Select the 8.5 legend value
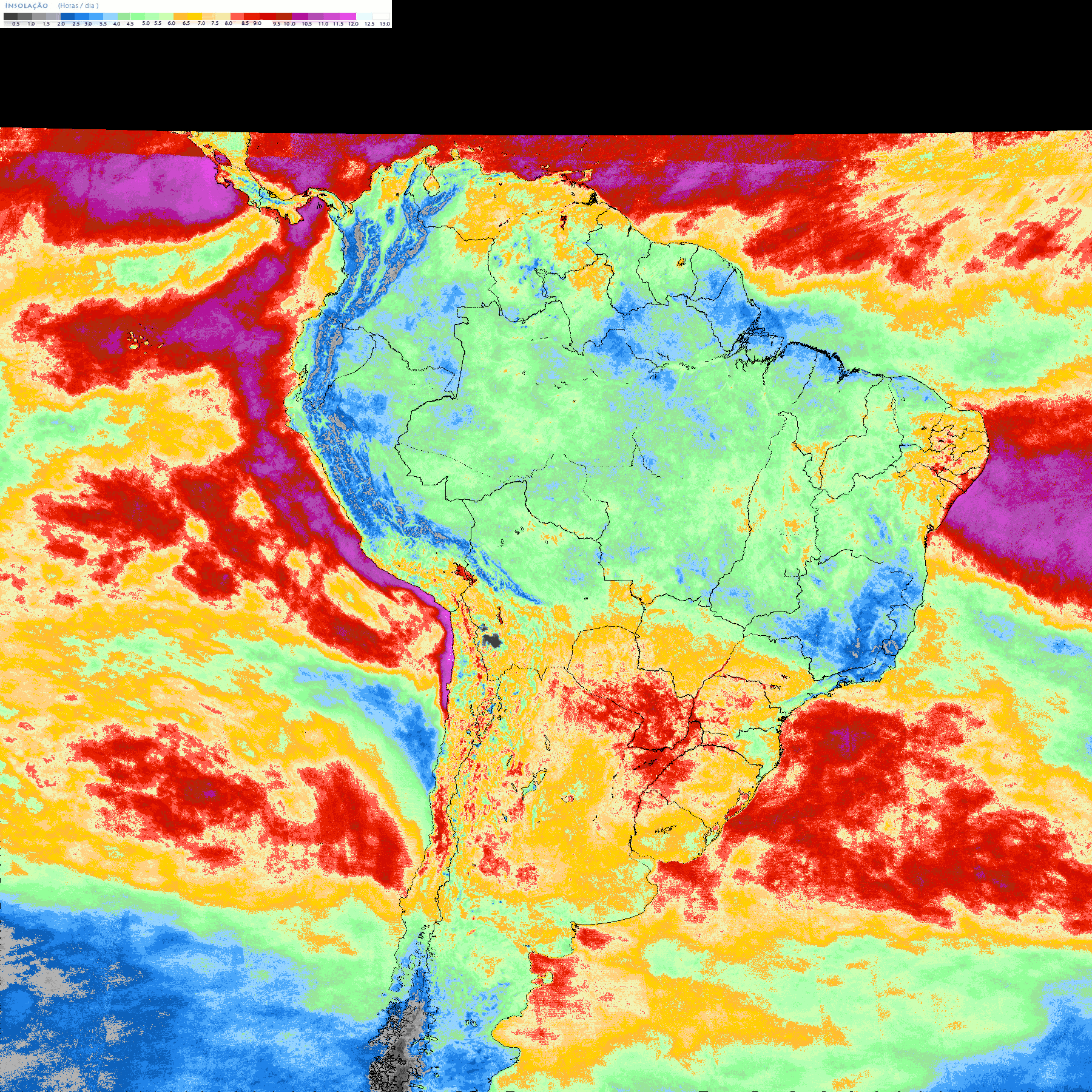 coord(245,23)
